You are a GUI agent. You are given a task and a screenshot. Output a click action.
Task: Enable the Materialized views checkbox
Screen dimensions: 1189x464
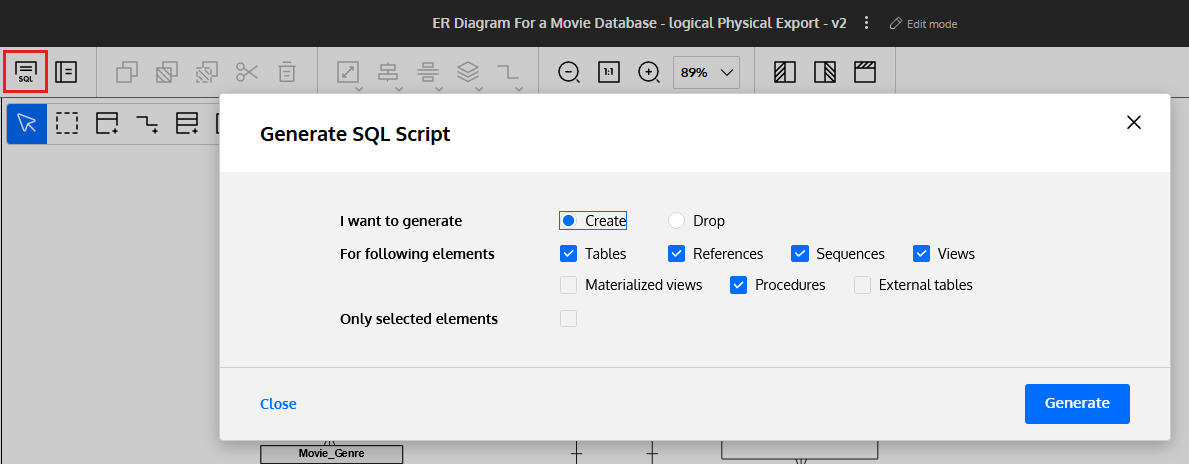(x=569, y=285)
